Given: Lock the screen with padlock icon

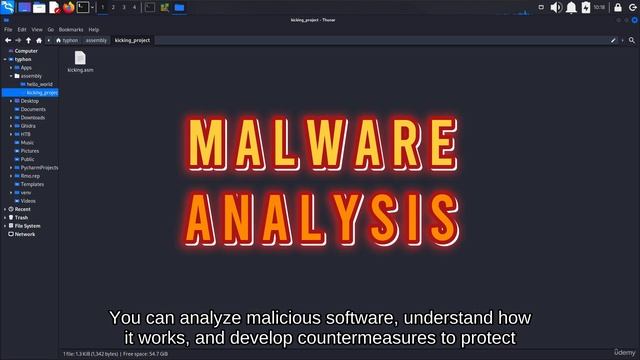Looking at the screenshot, I should click(618, 7).
